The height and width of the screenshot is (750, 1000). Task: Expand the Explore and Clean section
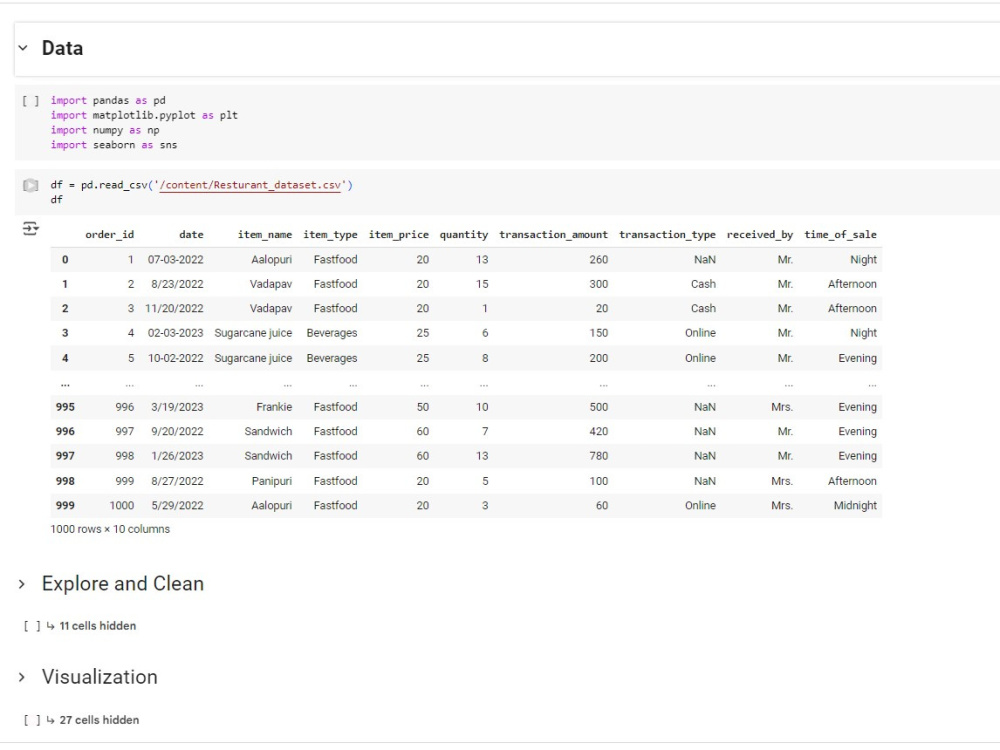click(x=23, y=583)
